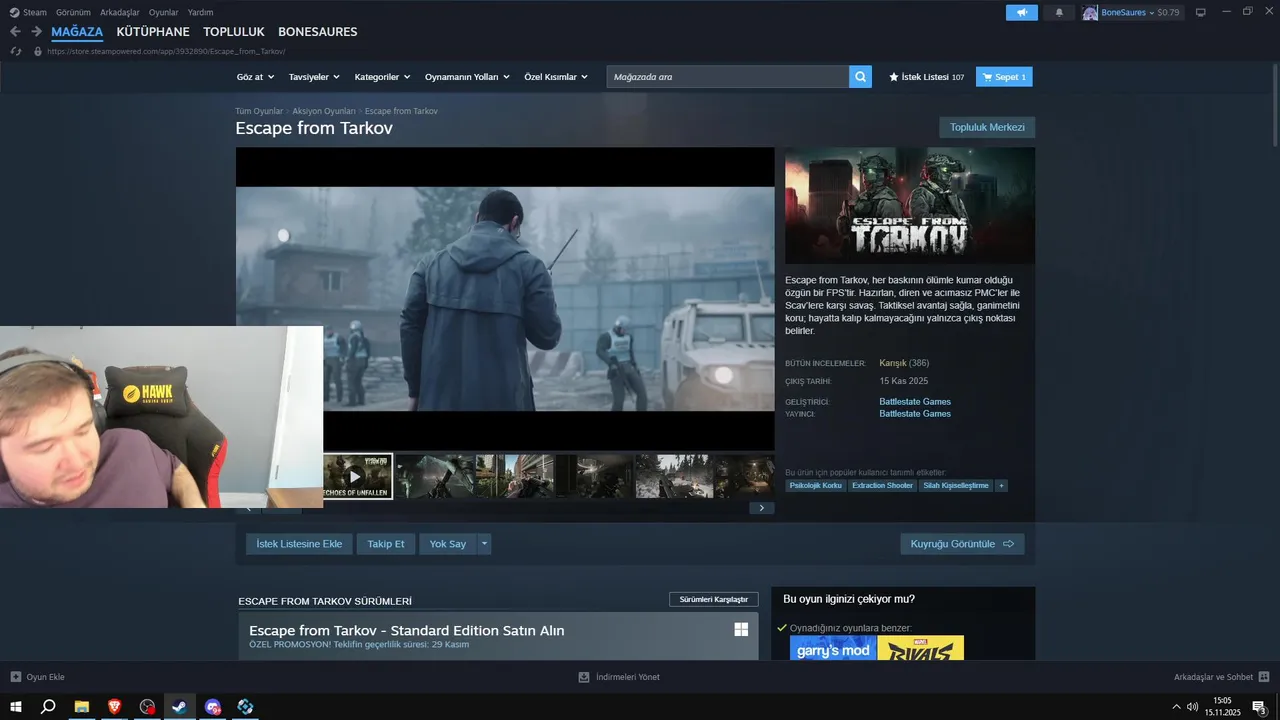Expand the Kategoriler dropdown
The image size is (1280, 720).
pos(382,77)
